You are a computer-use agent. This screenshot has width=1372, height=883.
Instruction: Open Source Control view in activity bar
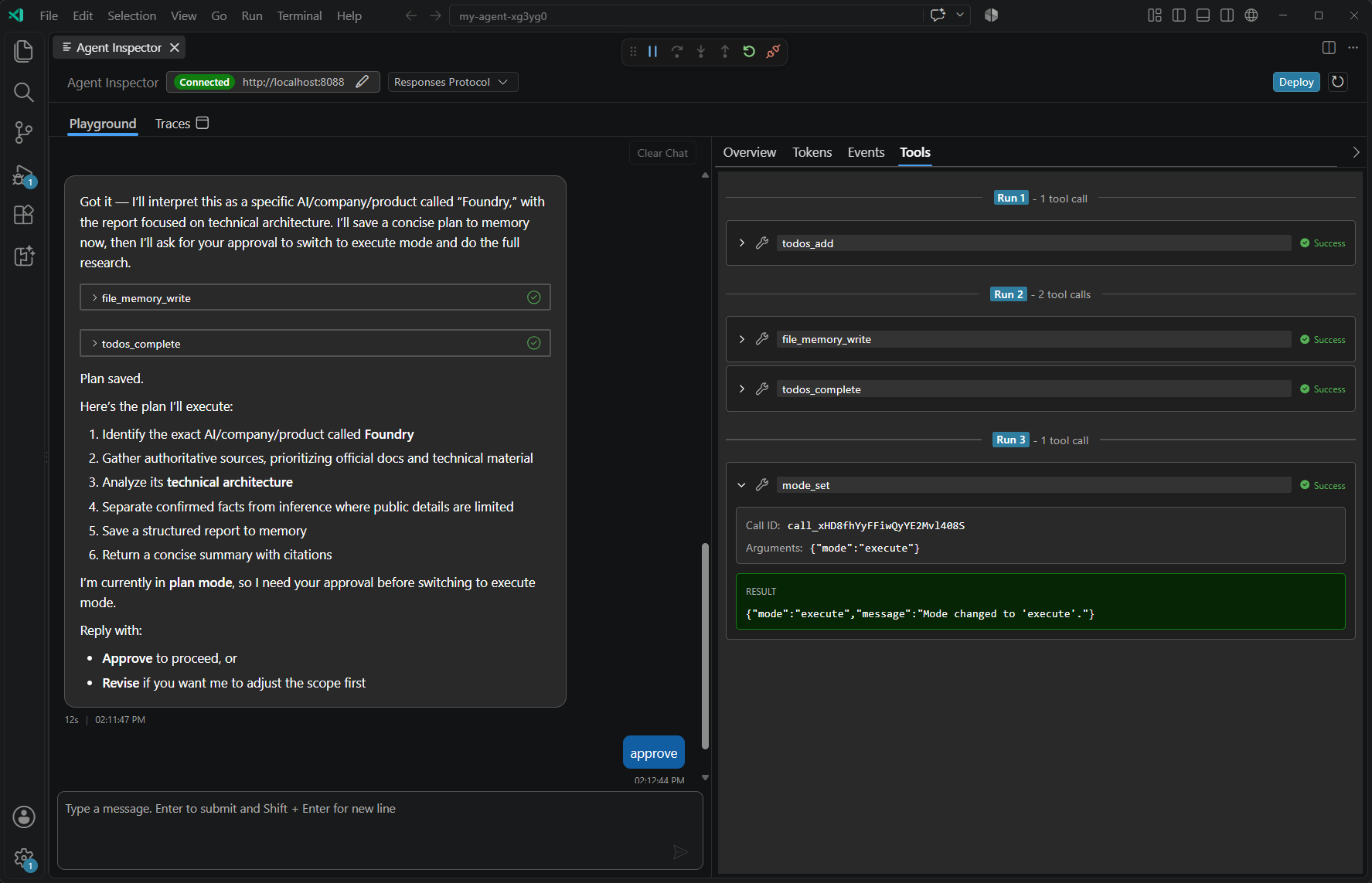click(24, 132)
